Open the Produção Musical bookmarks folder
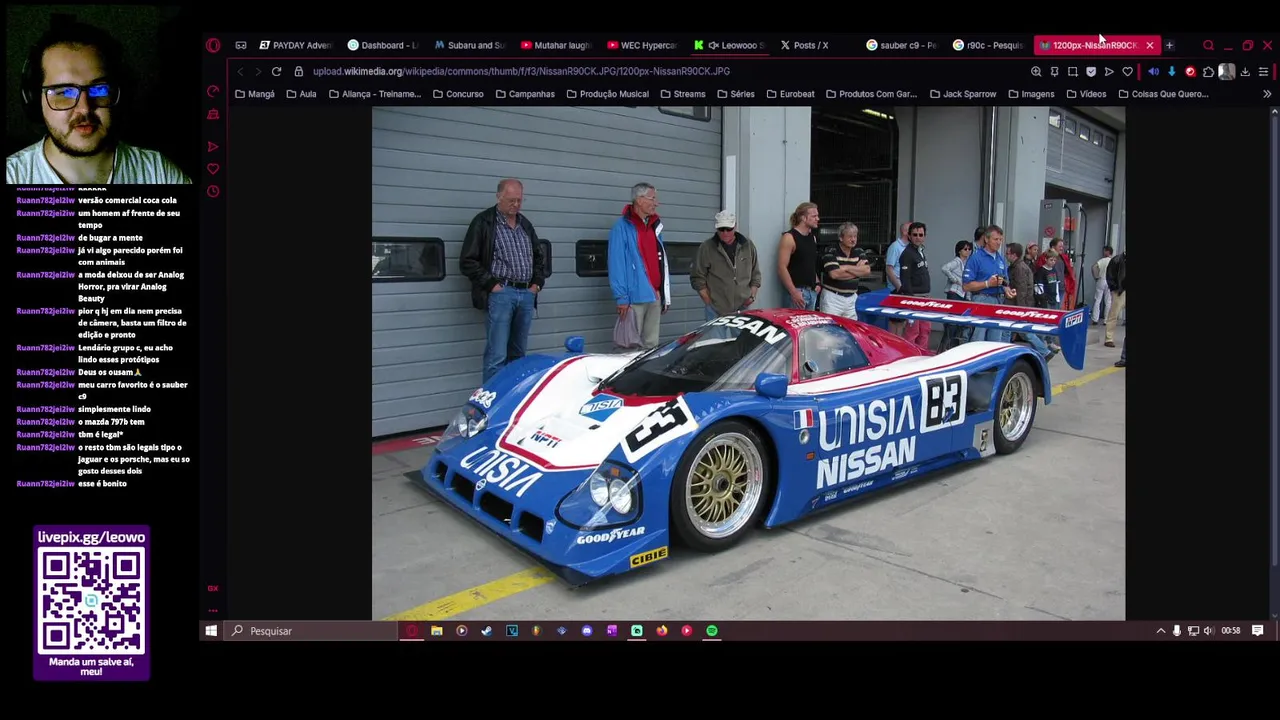 [x=607, y=94]
